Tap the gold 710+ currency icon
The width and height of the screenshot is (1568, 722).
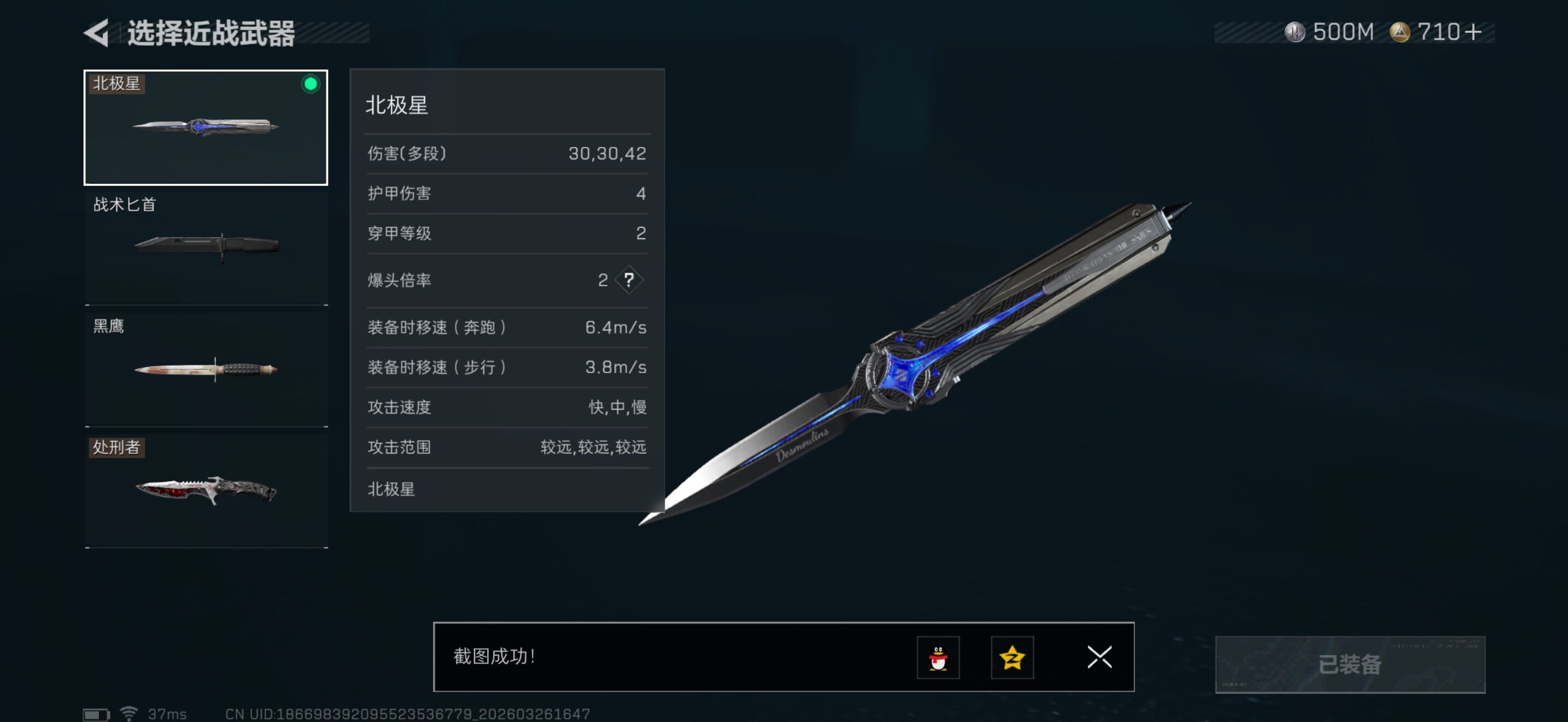click(x=1400, y=32)
